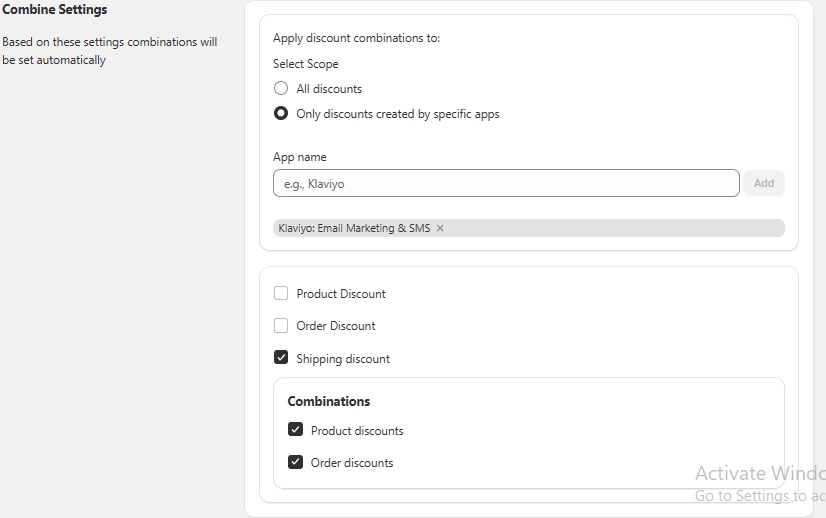Click the Add button beside App name
Screen dimensions: 826x518
pyautogui.click(x=764, y=183)
